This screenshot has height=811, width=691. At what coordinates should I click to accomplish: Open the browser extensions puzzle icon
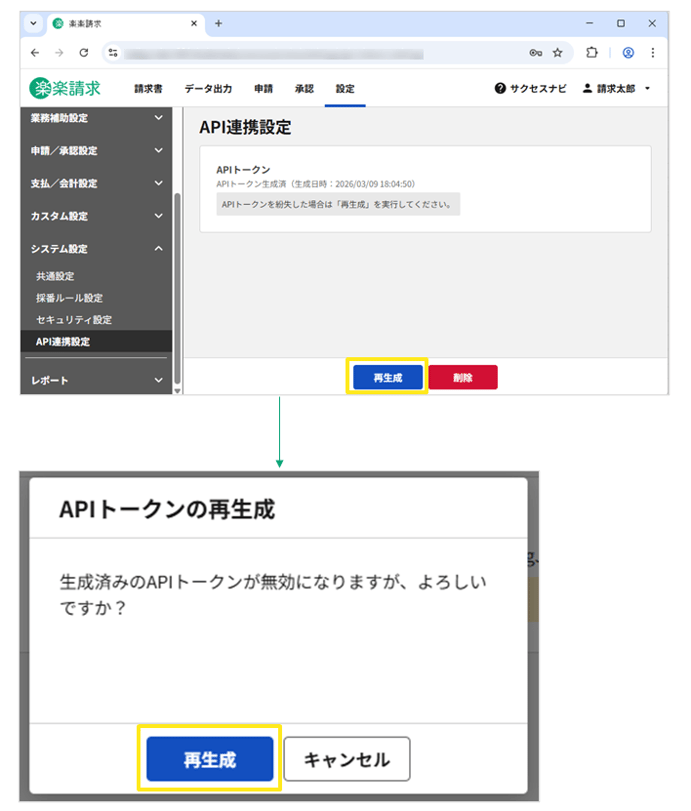592,52
